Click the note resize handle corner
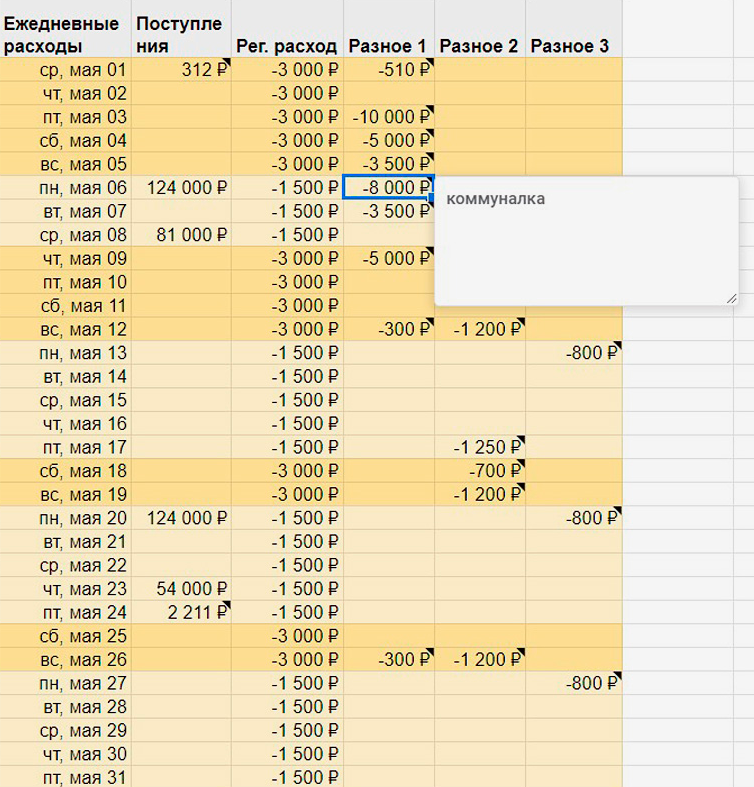Viewport: 754px width, 787px height. tap(731, 297)
